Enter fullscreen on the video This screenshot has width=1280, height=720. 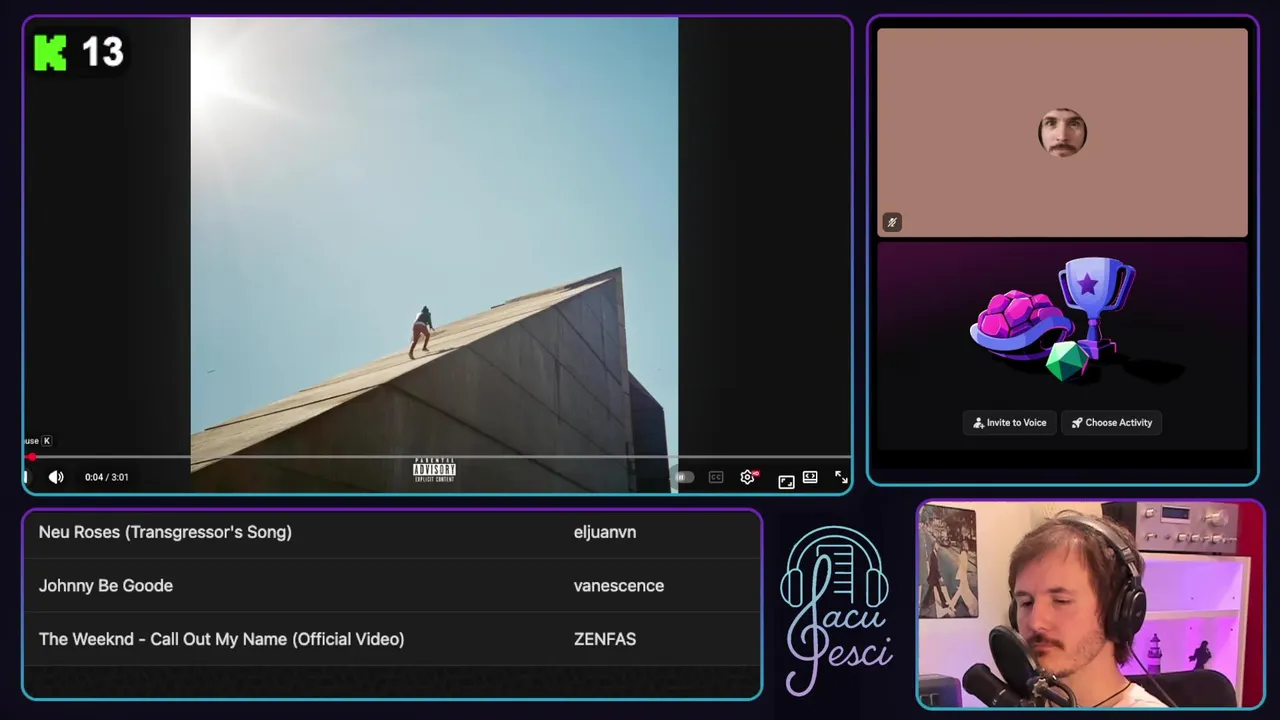841,477
